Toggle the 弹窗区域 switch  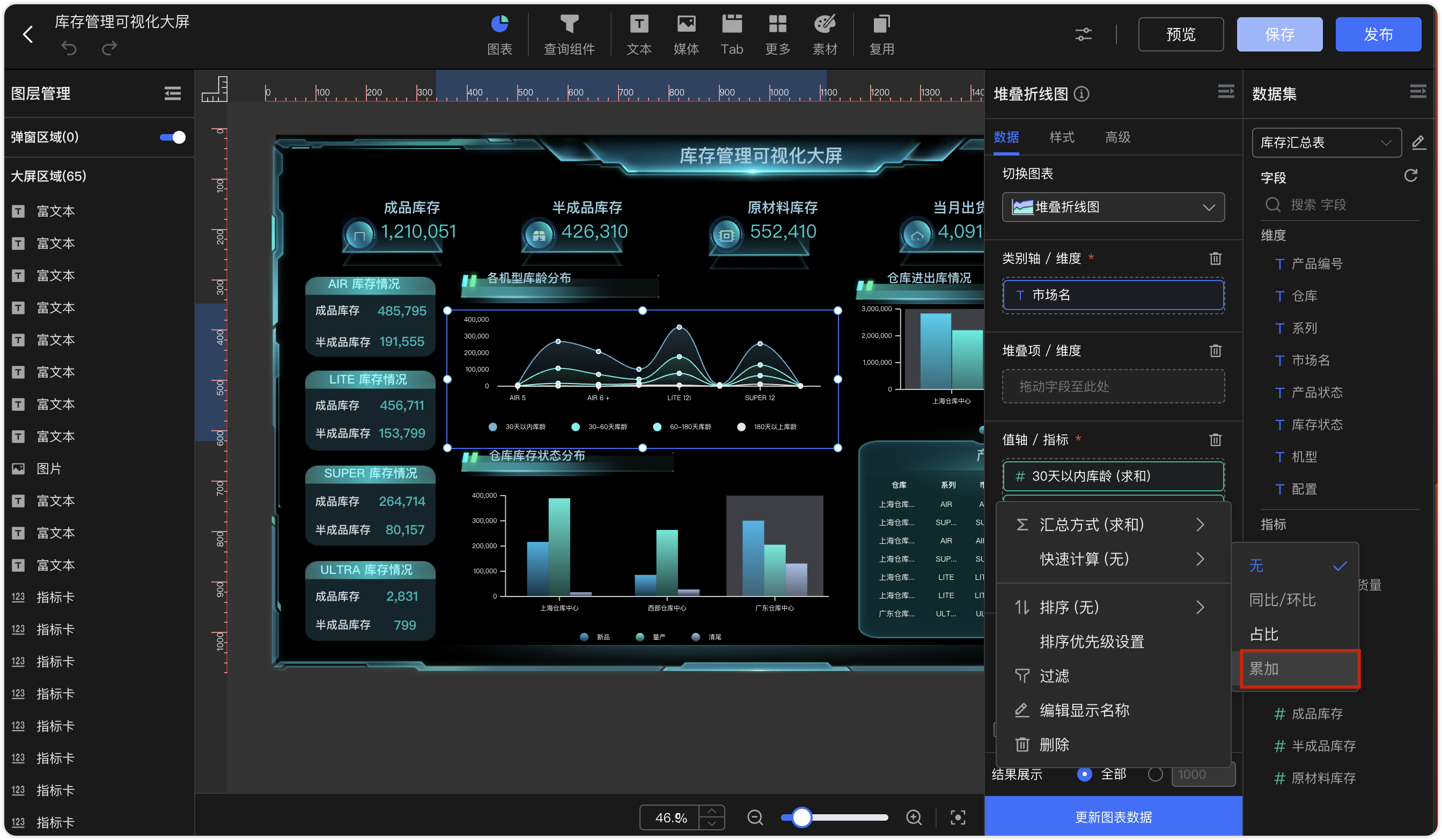(x=172, y=137)
